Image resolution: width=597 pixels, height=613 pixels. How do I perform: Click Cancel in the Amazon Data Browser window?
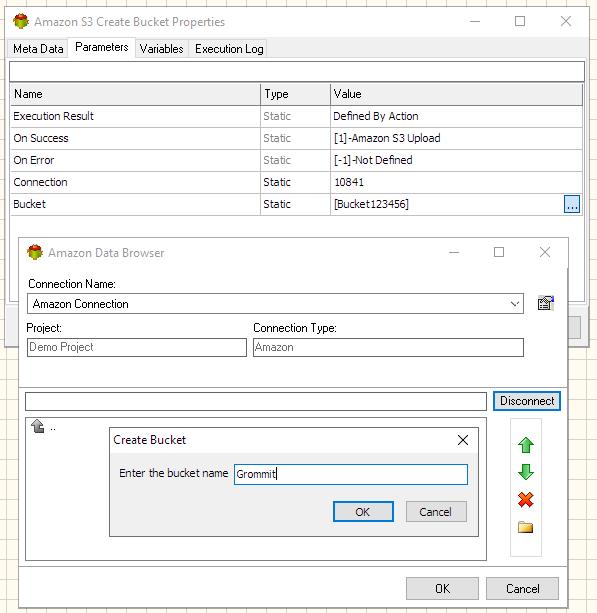pos(522,588)
